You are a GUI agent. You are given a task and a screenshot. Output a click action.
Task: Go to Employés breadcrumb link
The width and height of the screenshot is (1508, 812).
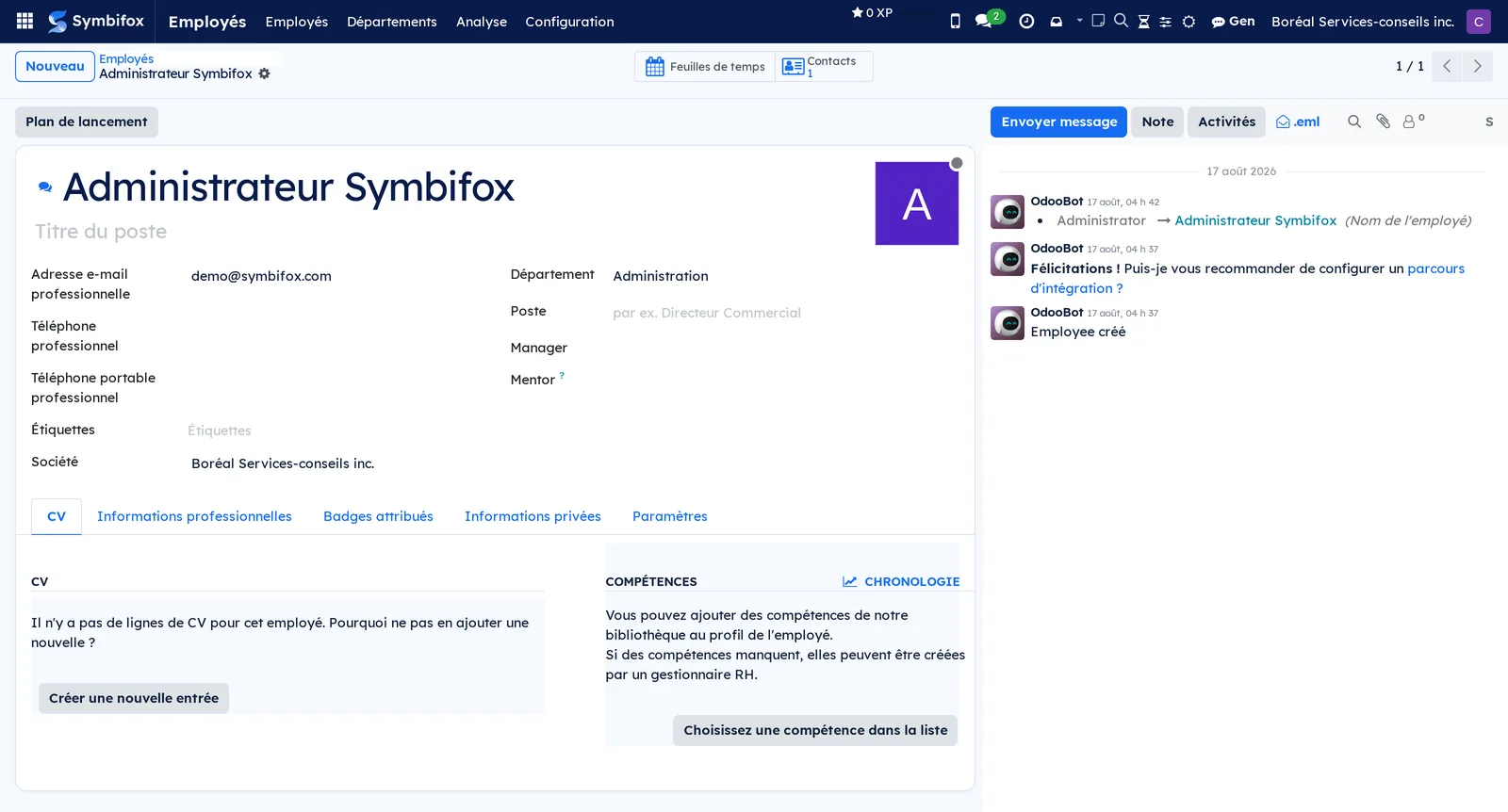(x=126, y=58)
